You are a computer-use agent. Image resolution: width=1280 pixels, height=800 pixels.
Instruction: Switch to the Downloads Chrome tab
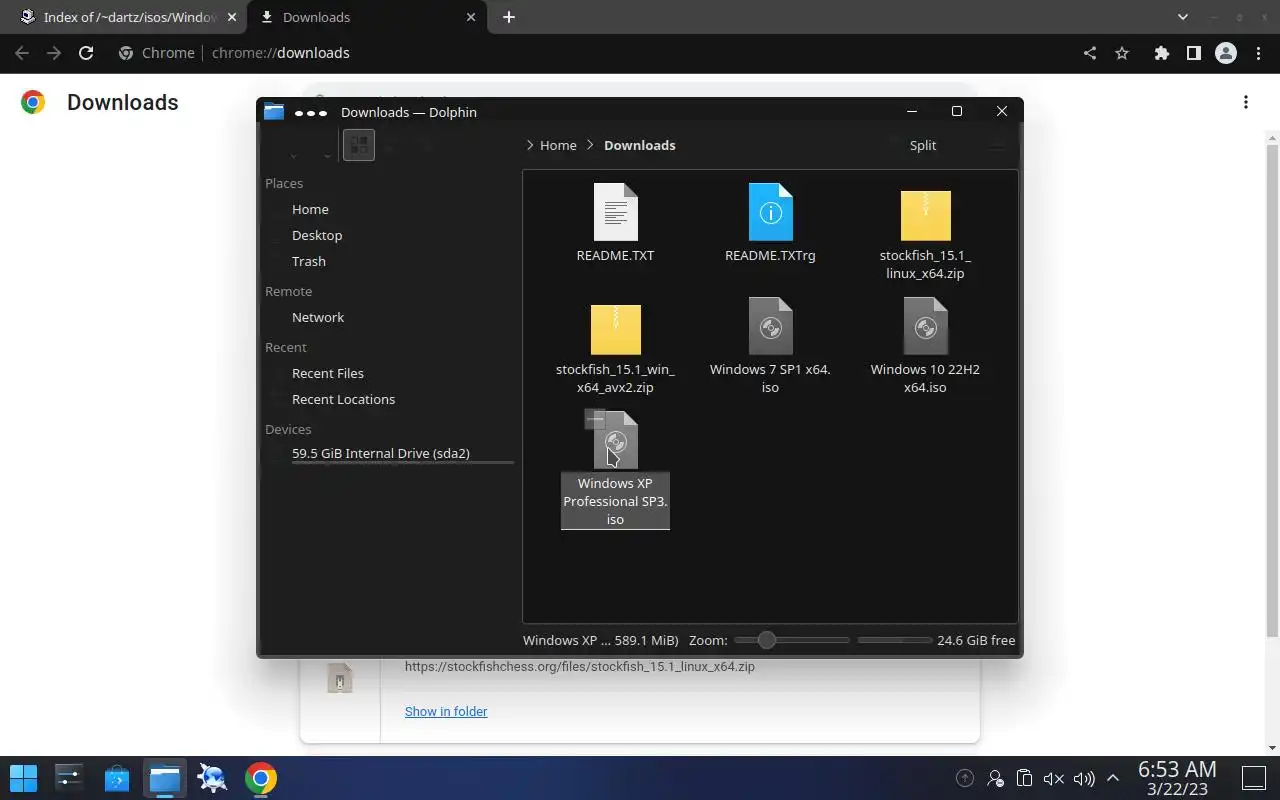pyautogui.click(x=367, y=17)
